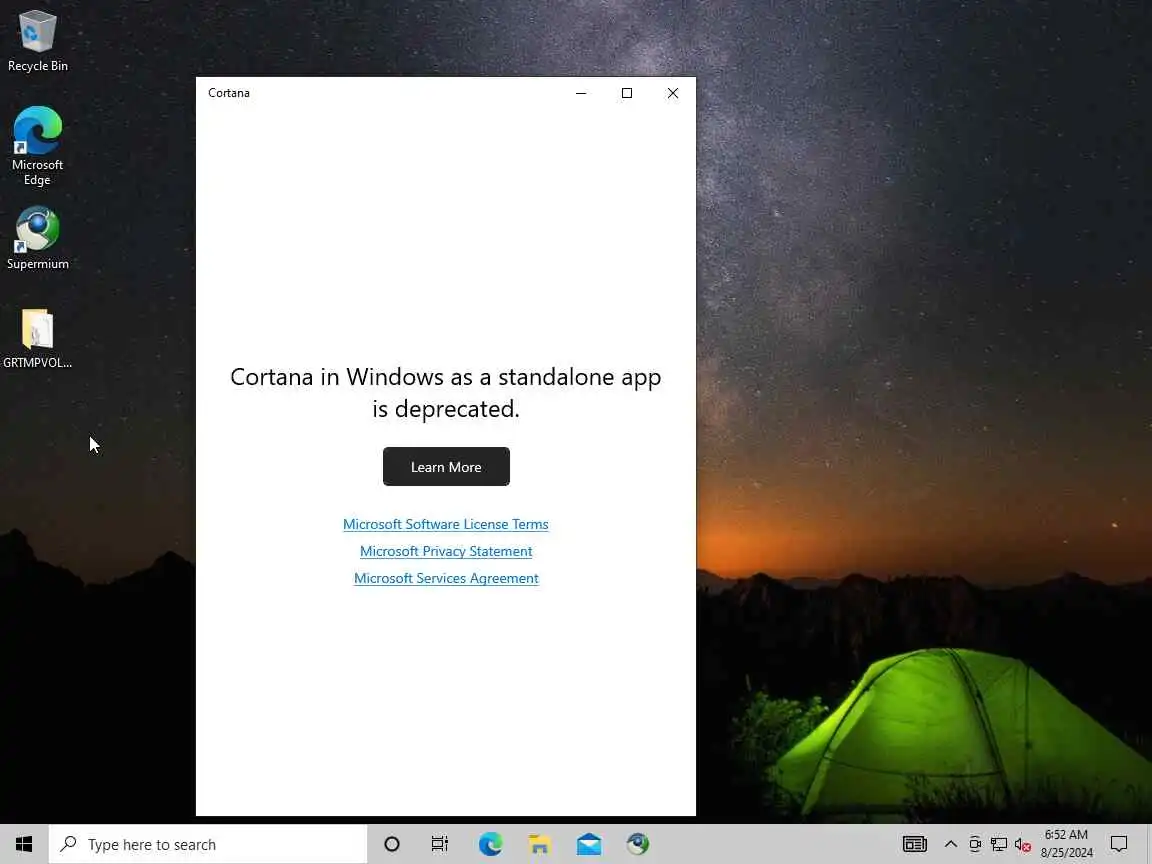The image size is (1152, 864).
Task: Open Microsoft Software License Terms link
Action: coord(445,524)
